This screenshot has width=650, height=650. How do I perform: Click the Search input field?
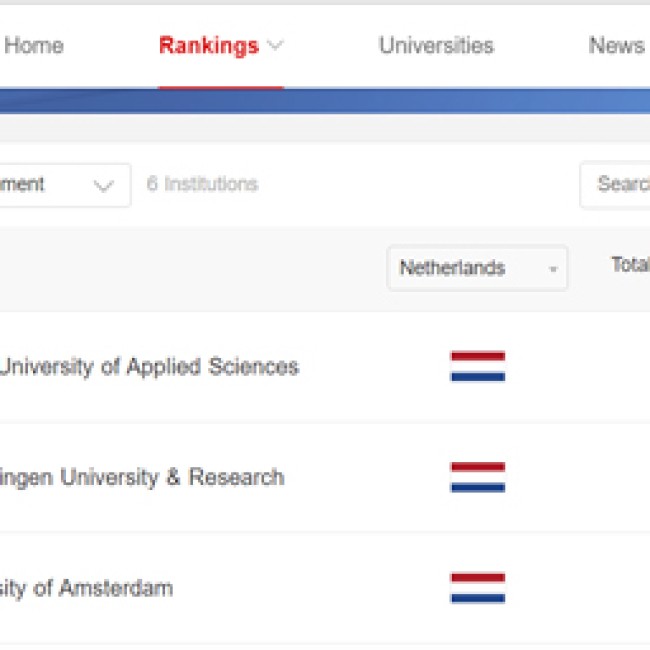point(615,184)
